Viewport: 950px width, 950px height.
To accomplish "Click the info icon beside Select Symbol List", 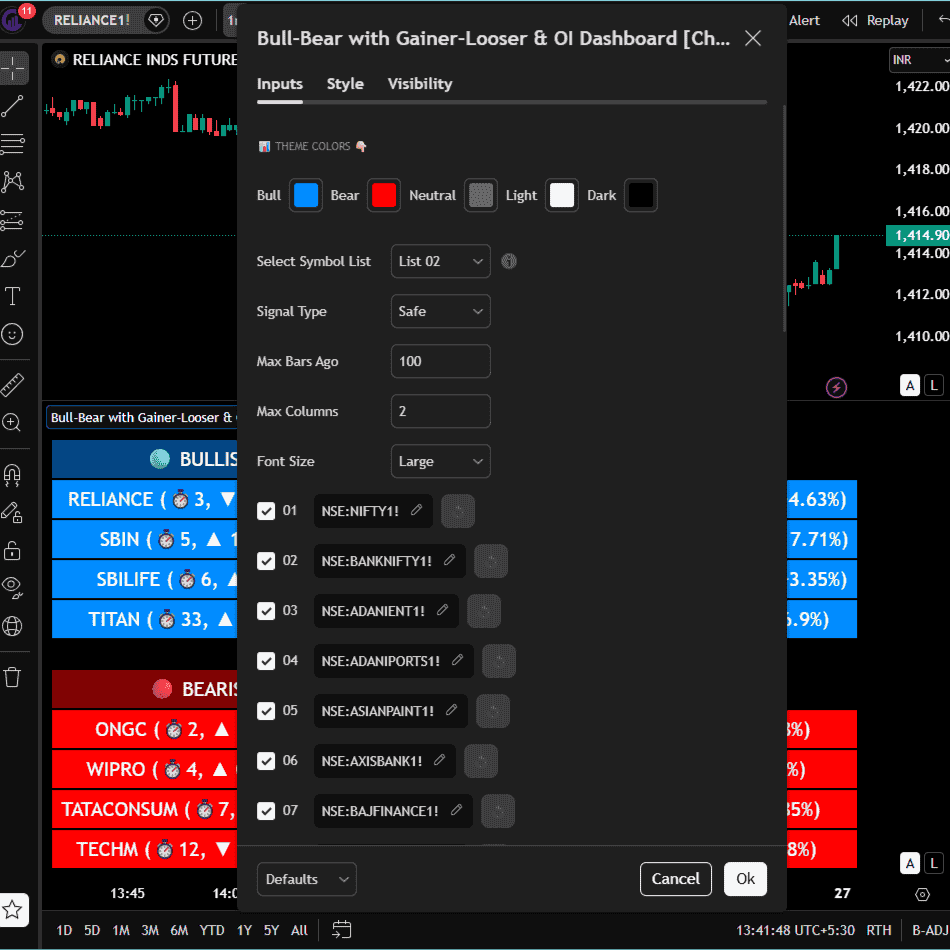I will pos(509,262).
